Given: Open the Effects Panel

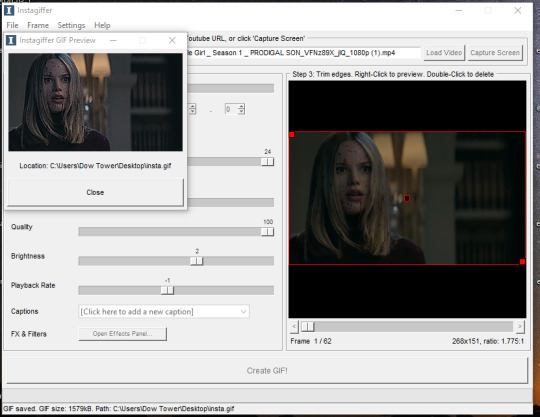Looking at the screenshot, I should pos(123,334).
